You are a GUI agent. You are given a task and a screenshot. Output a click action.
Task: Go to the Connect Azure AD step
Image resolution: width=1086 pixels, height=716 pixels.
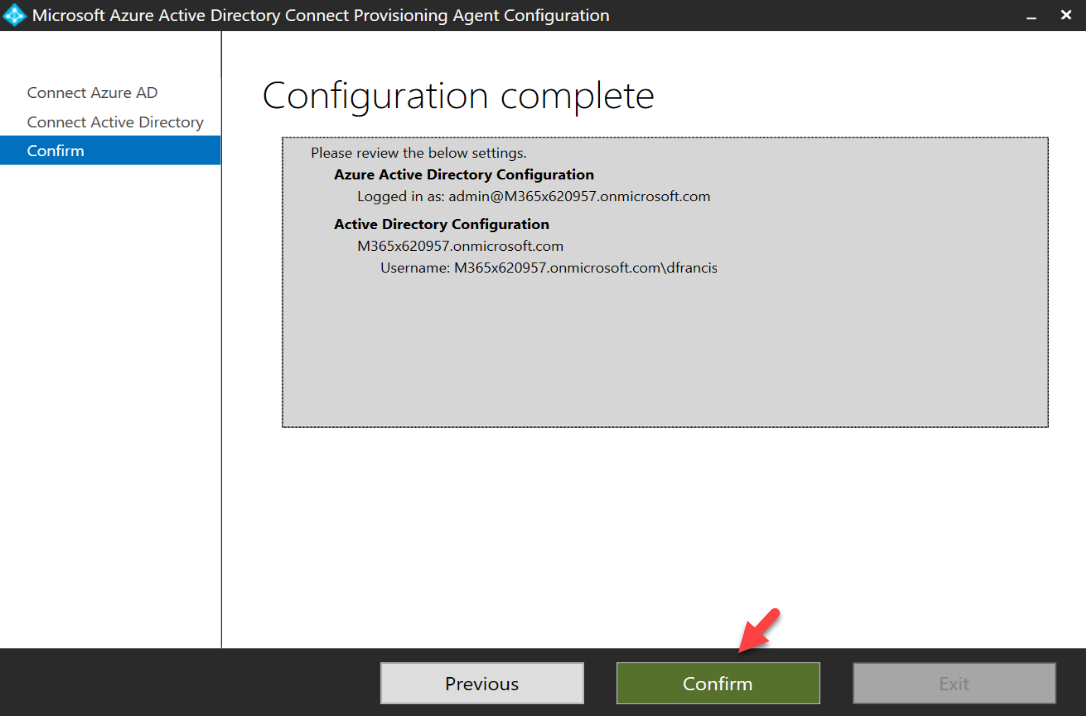tap(92, 93)
